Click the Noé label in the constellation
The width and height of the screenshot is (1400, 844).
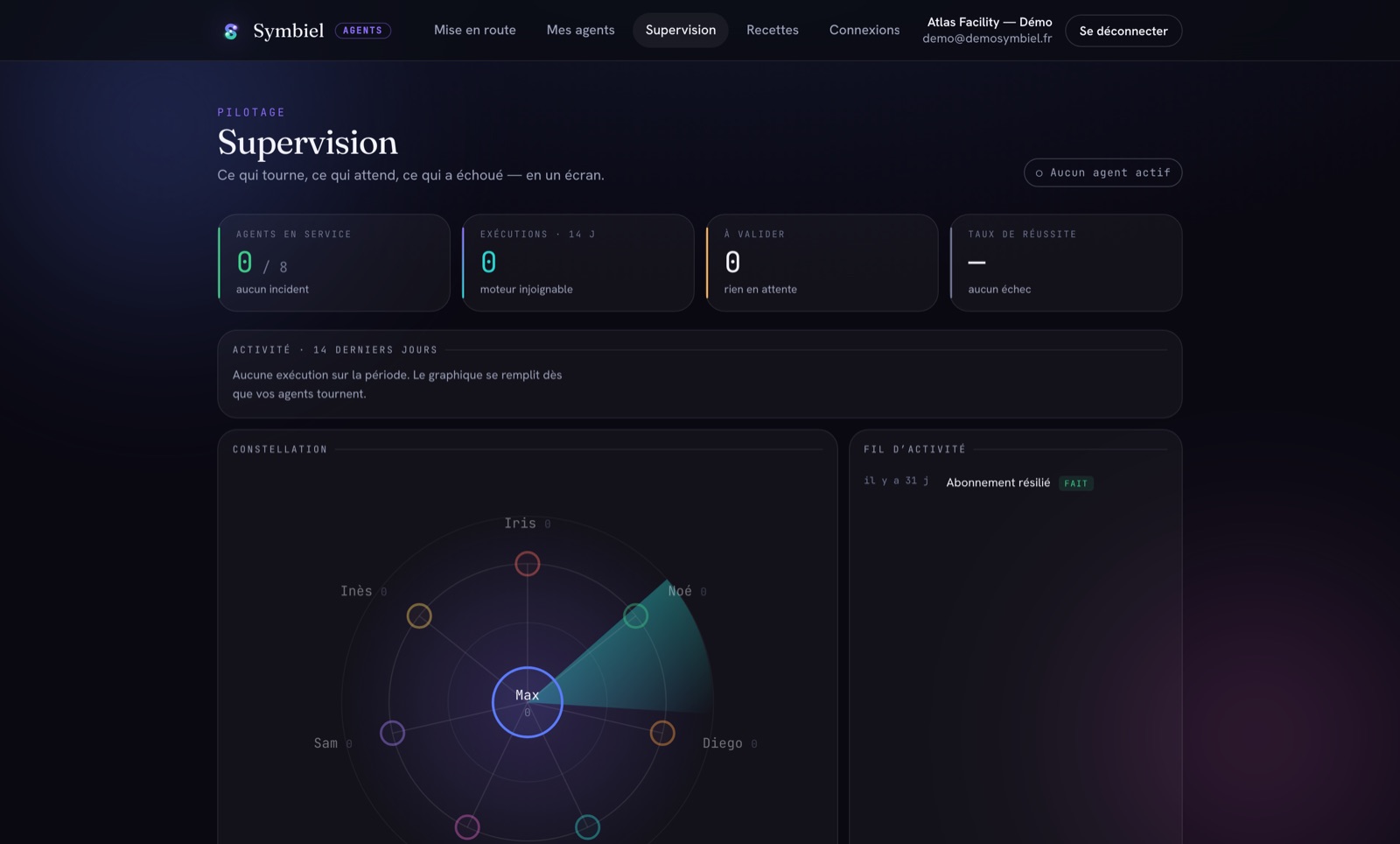[680, 591]
